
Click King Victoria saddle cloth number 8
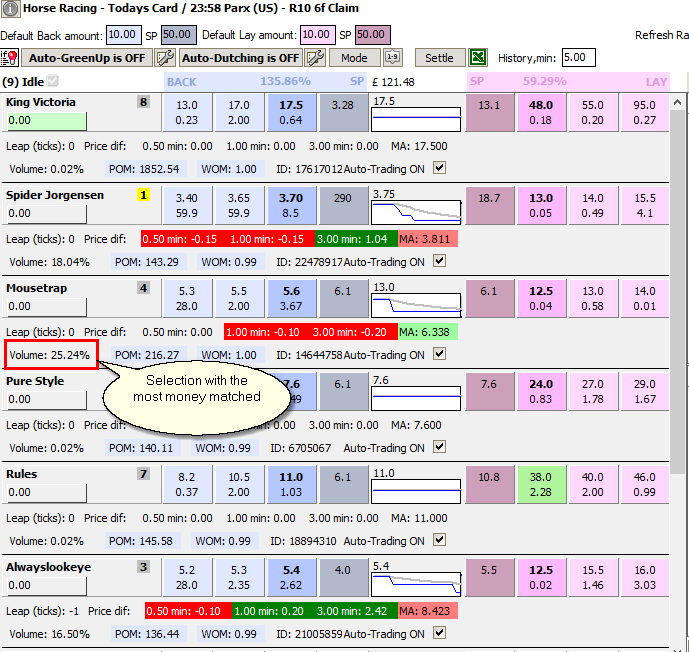pos(143,102)
